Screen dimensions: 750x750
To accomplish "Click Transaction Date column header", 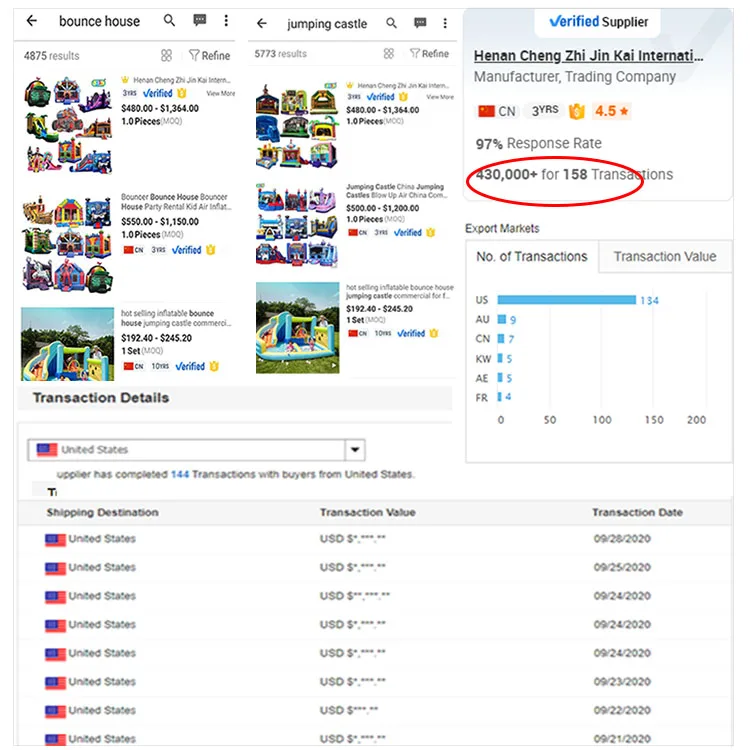I will [637, 512].
